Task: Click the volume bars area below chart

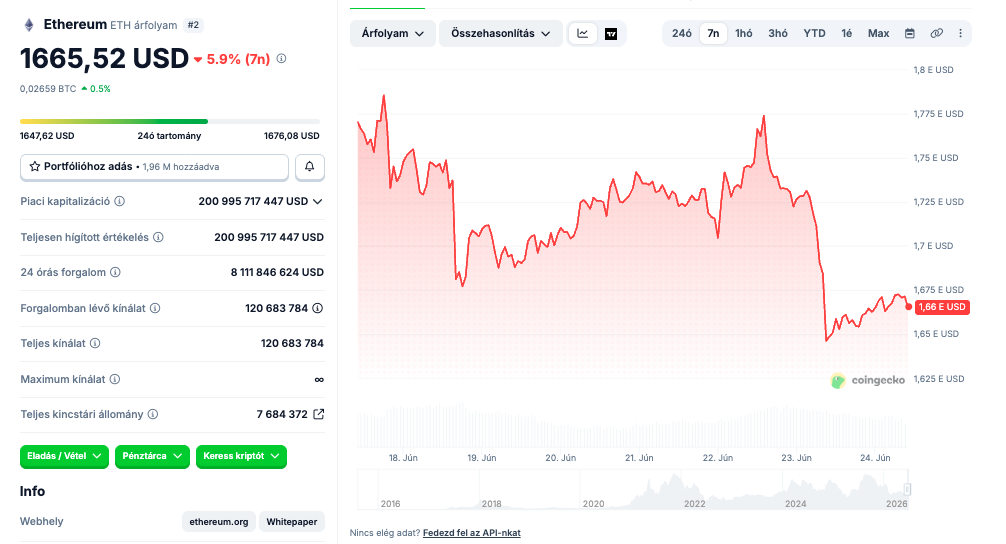Action: (x=633, y=425)
